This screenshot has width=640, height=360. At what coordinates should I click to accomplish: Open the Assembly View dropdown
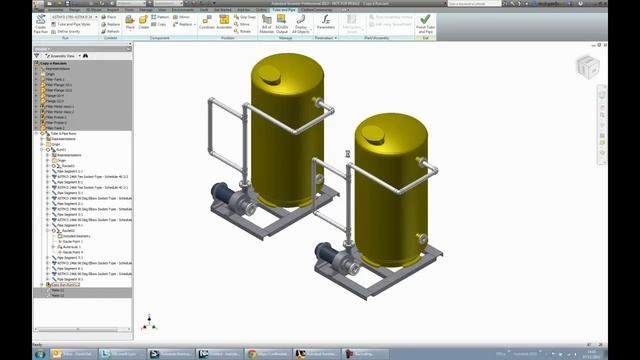[80, 56]
